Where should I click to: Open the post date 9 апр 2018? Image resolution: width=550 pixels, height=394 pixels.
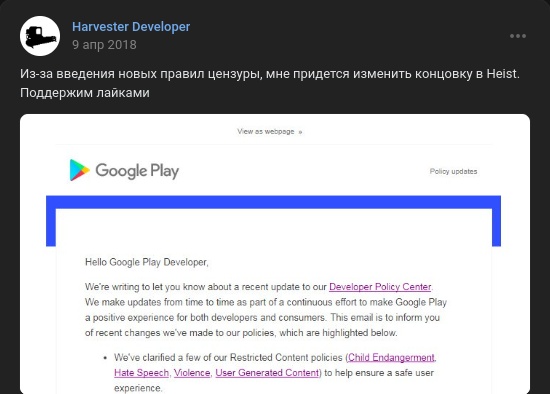(104, 45)
